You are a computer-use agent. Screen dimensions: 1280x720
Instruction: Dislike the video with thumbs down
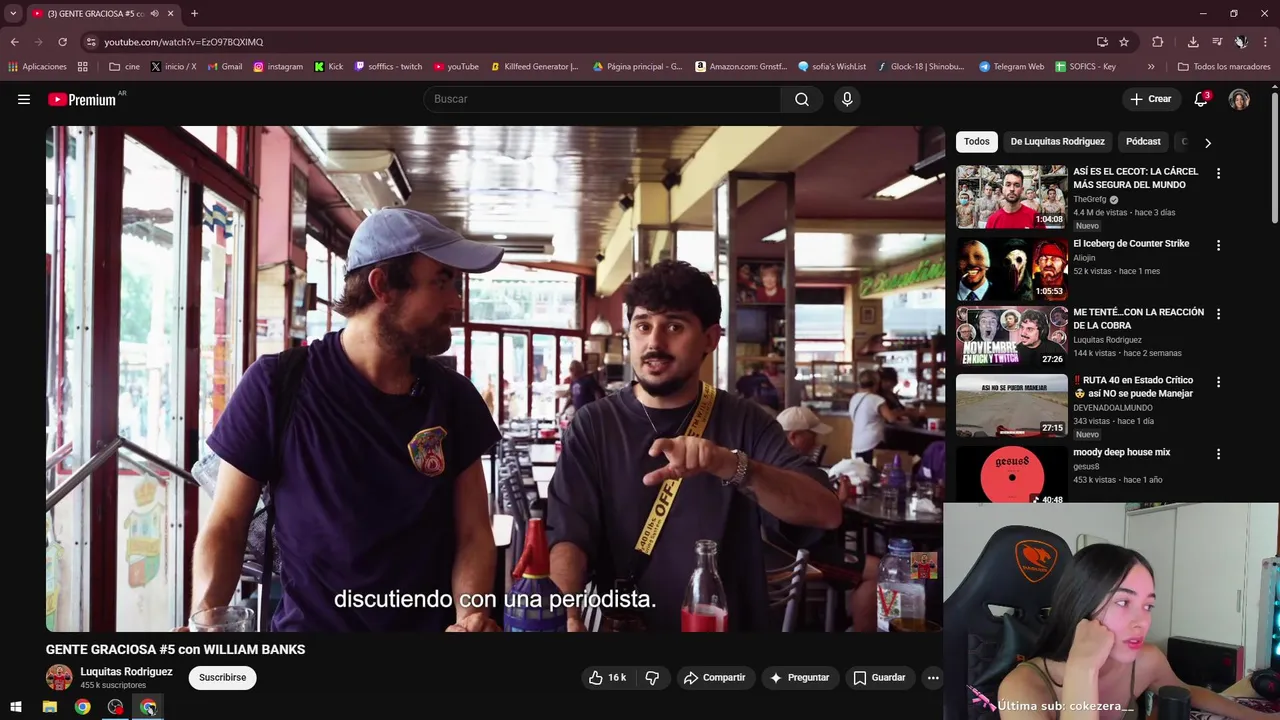(x=652, y=678)
